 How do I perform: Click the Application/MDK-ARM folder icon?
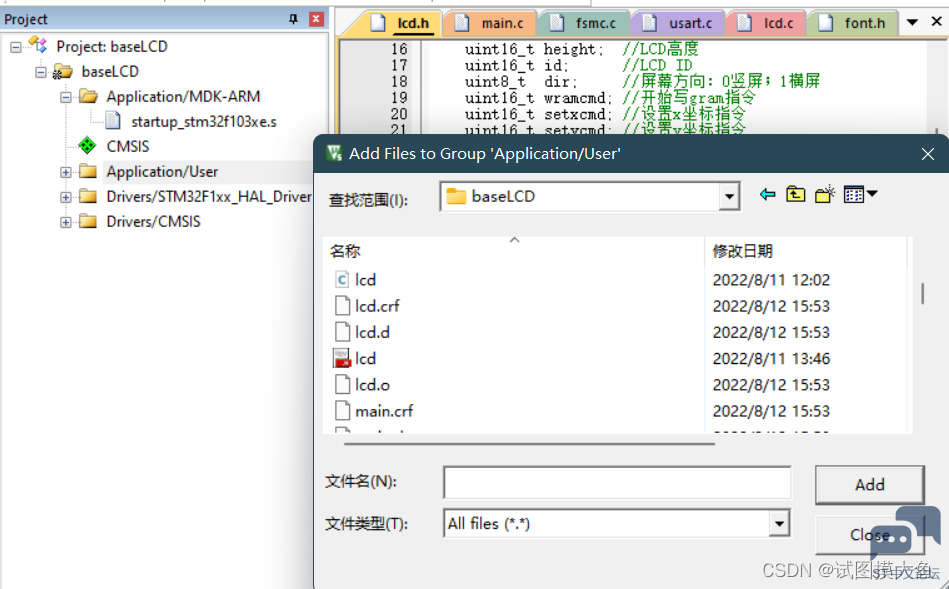(88, 96)
